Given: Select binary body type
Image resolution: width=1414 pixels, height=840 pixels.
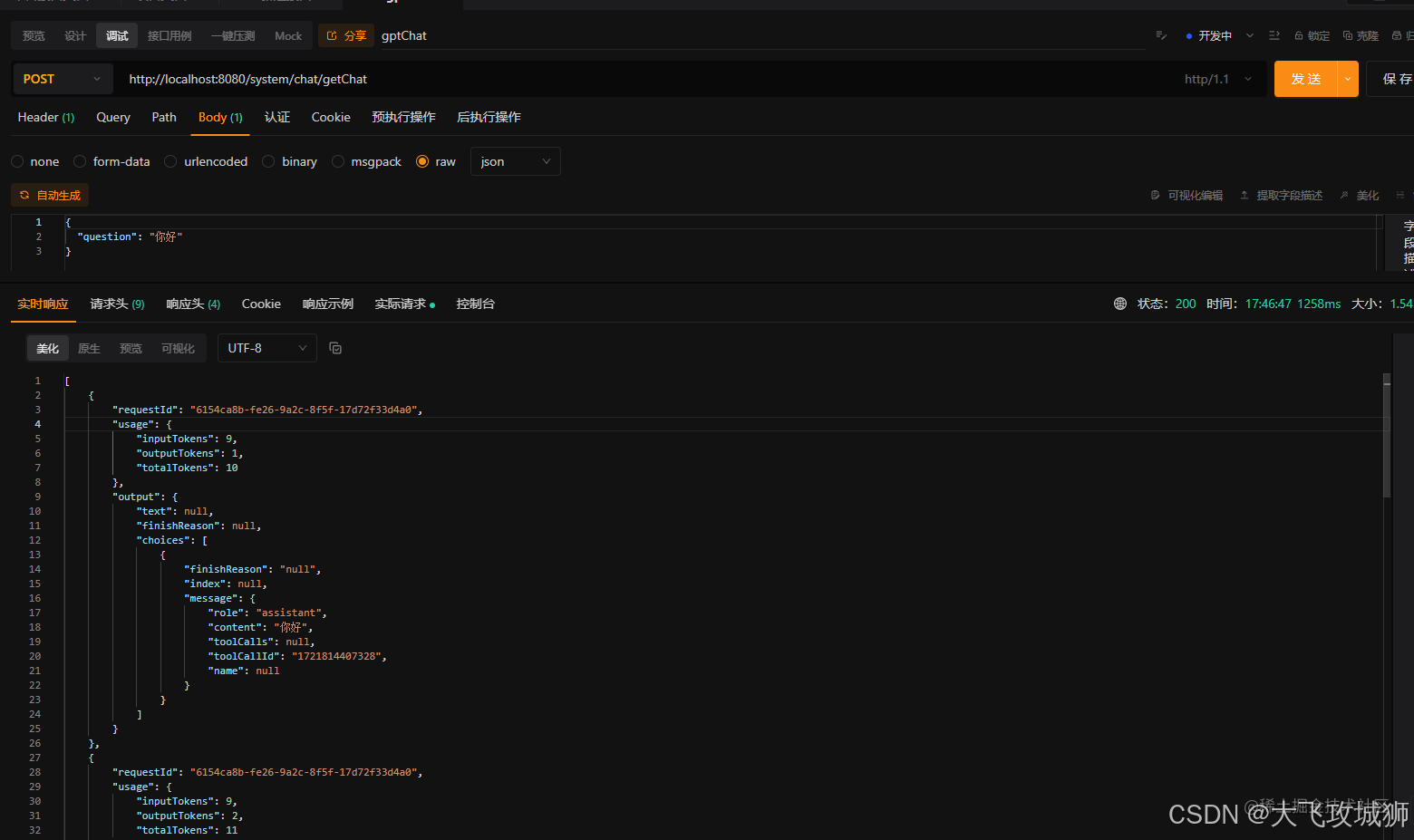Looking at the screenshot, I should pos(289,161).
